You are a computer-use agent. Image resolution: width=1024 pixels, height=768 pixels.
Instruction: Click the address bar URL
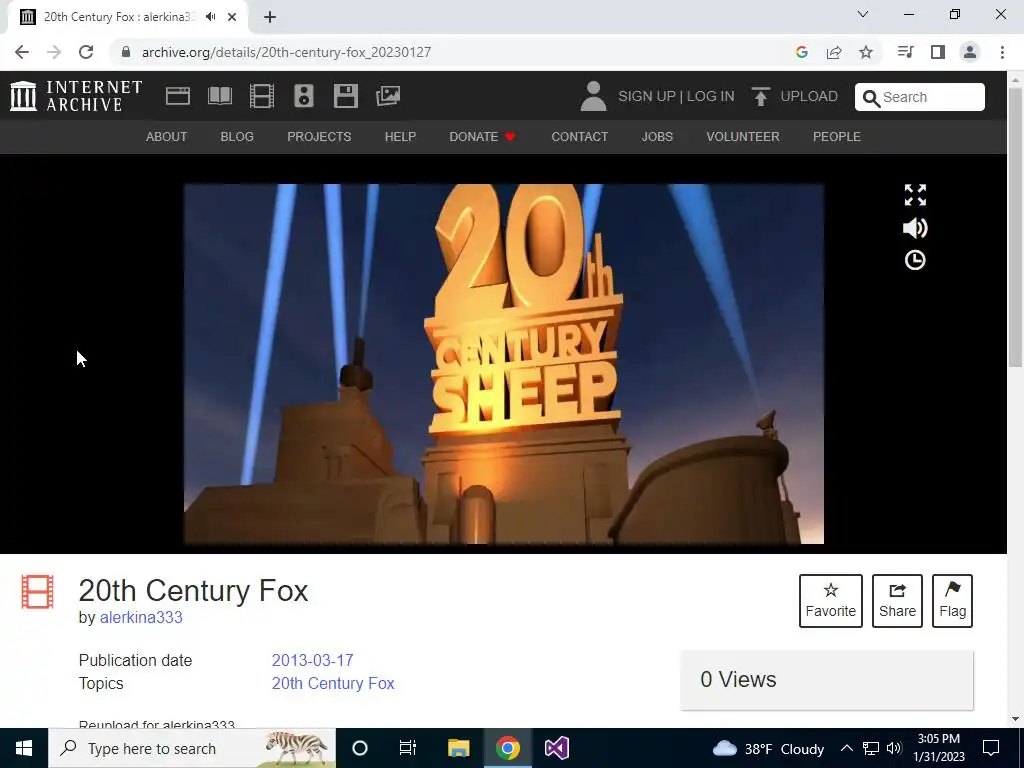click(x=286, y=52)
